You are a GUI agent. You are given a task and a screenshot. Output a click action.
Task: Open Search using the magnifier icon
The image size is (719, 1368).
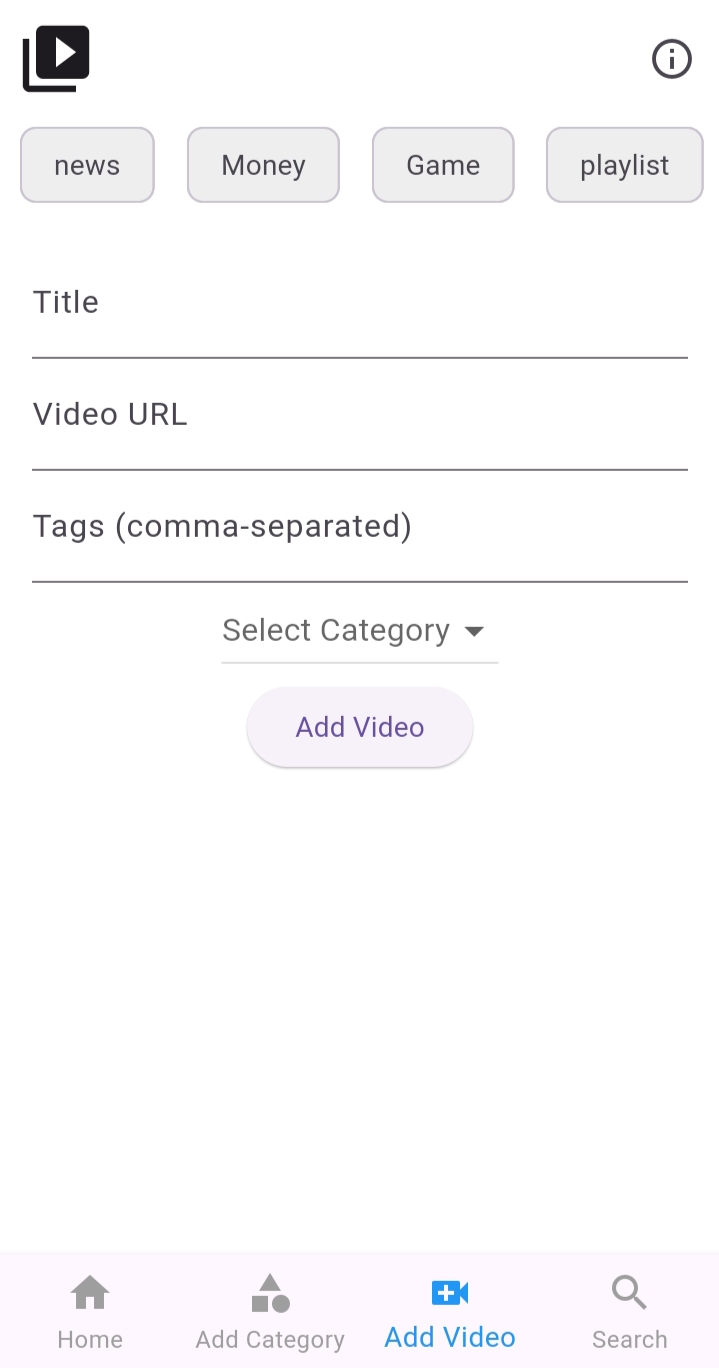(628, 1293)
